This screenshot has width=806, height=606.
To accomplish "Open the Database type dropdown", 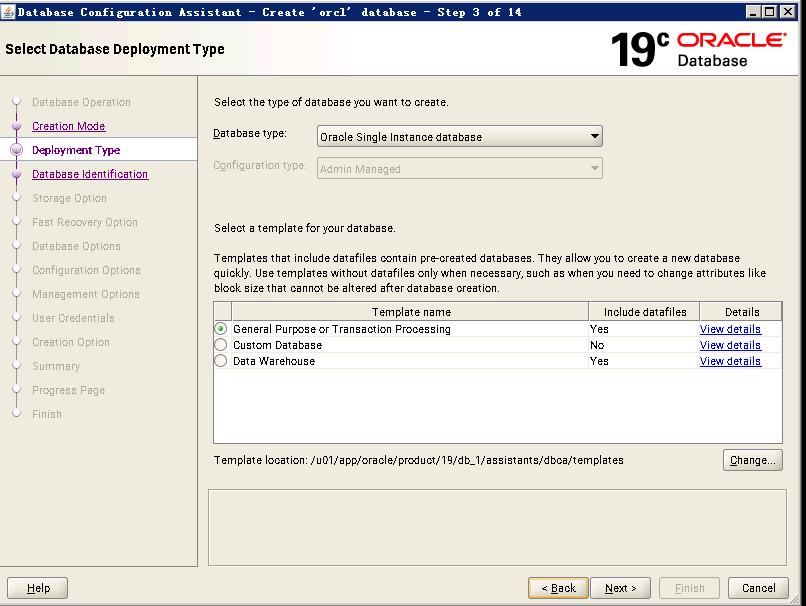I will coord(460,137).
